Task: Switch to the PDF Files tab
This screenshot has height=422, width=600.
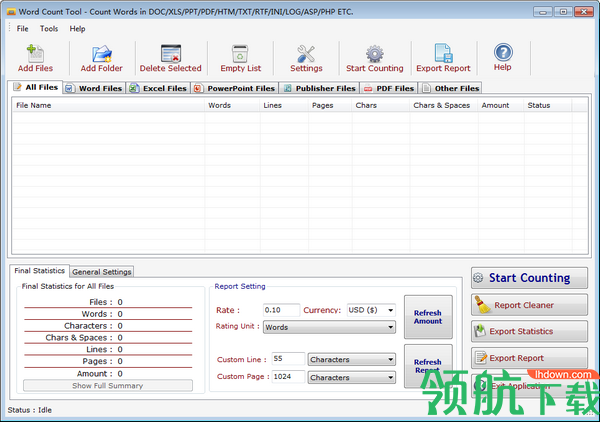Action: pos(389,88)
